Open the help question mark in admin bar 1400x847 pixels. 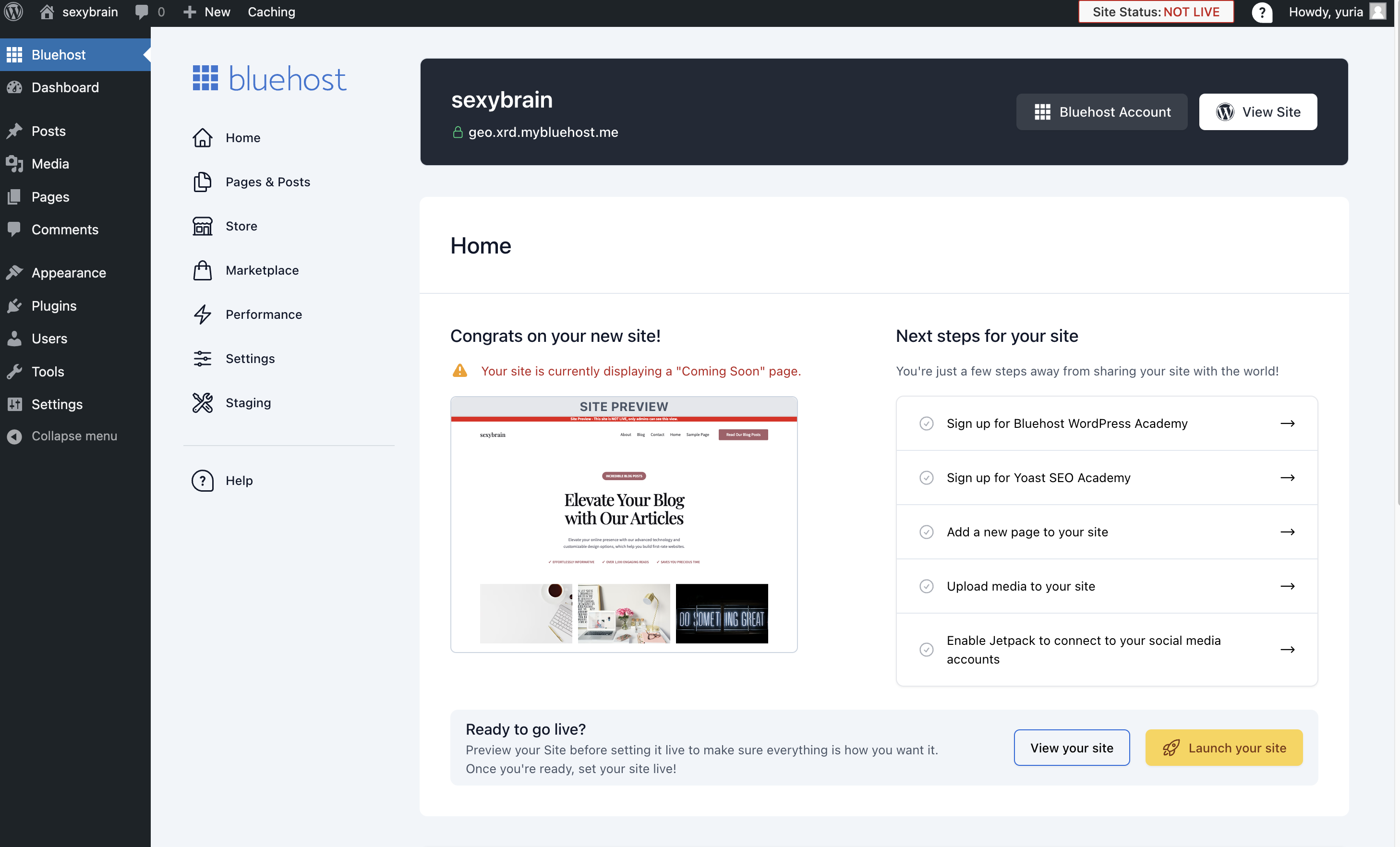pyautogui.click(x=1261, y=12)
